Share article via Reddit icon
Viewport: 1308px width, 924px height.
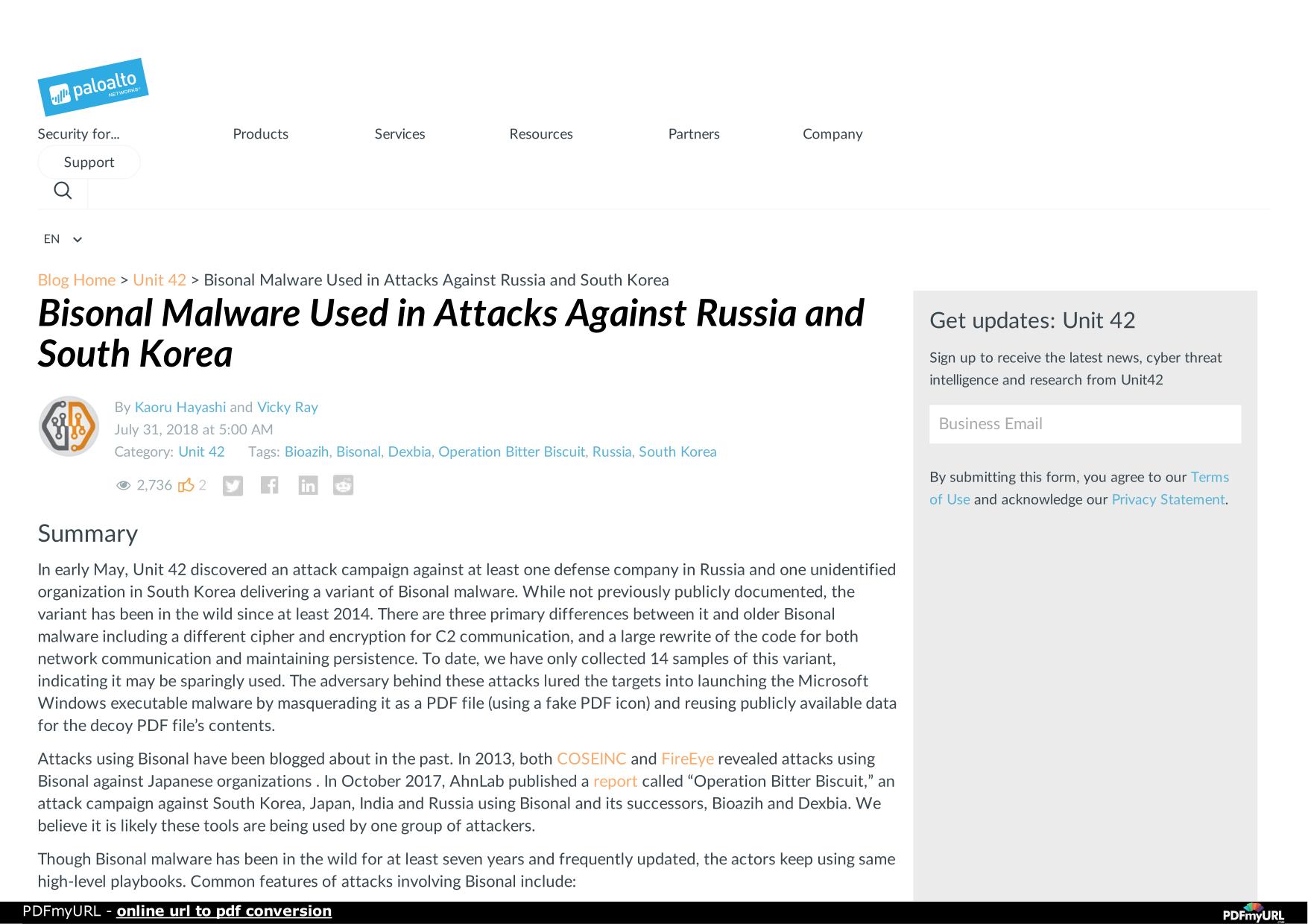coord(343,486)
